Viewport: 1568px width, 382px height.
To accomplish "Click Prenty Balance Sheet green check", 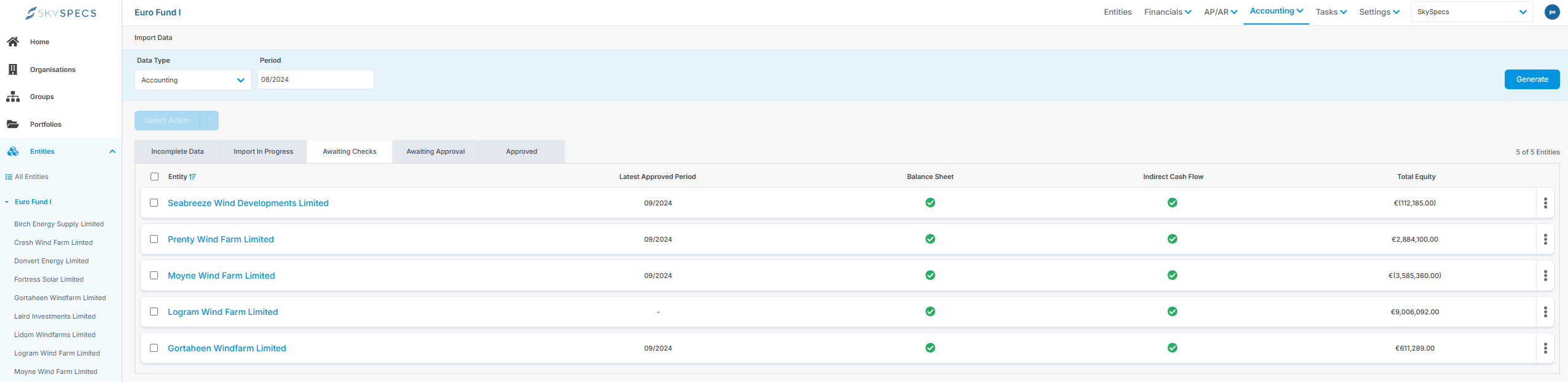I will coord(930,239).
